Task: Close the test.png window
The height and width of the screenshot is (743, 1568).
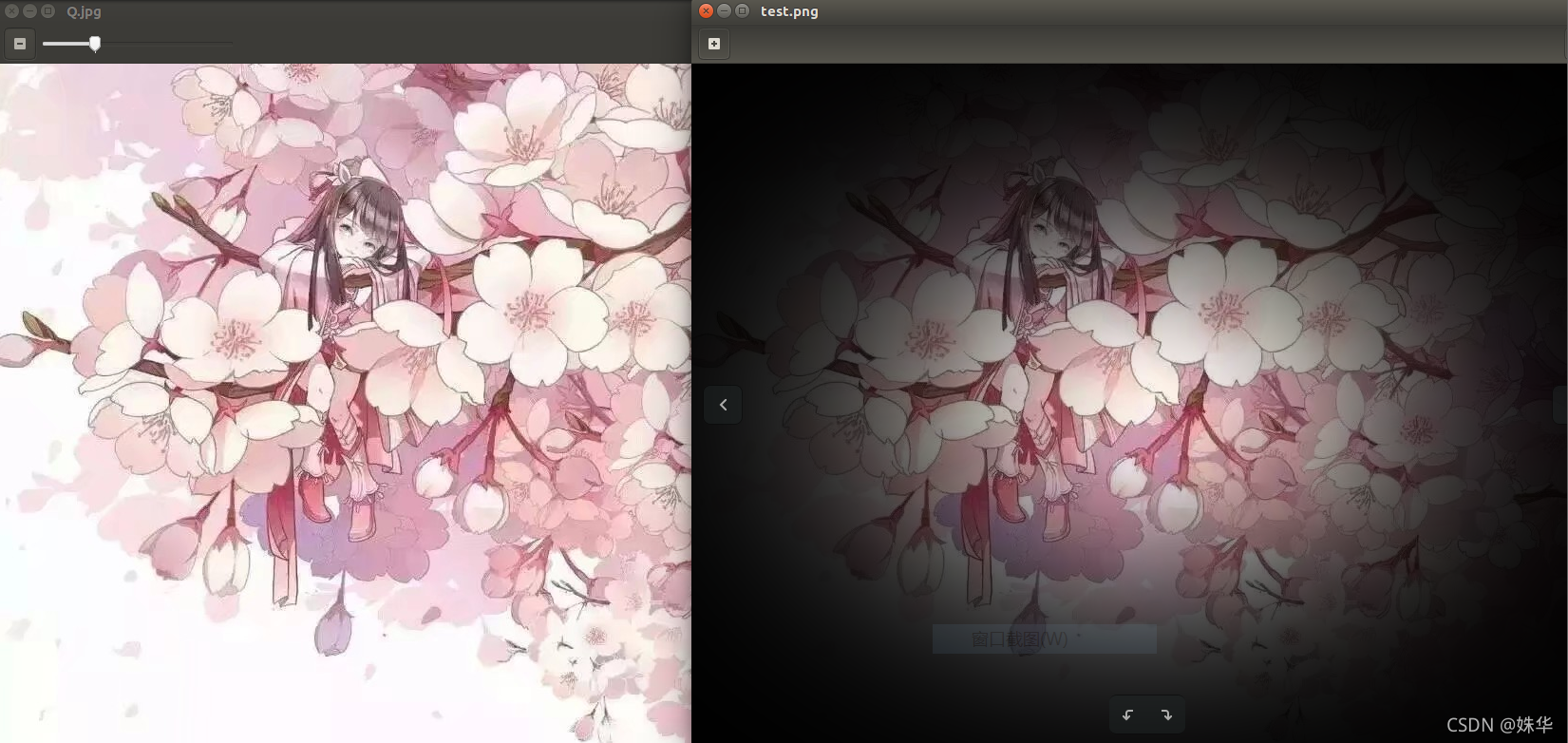Action: point(706,11)
